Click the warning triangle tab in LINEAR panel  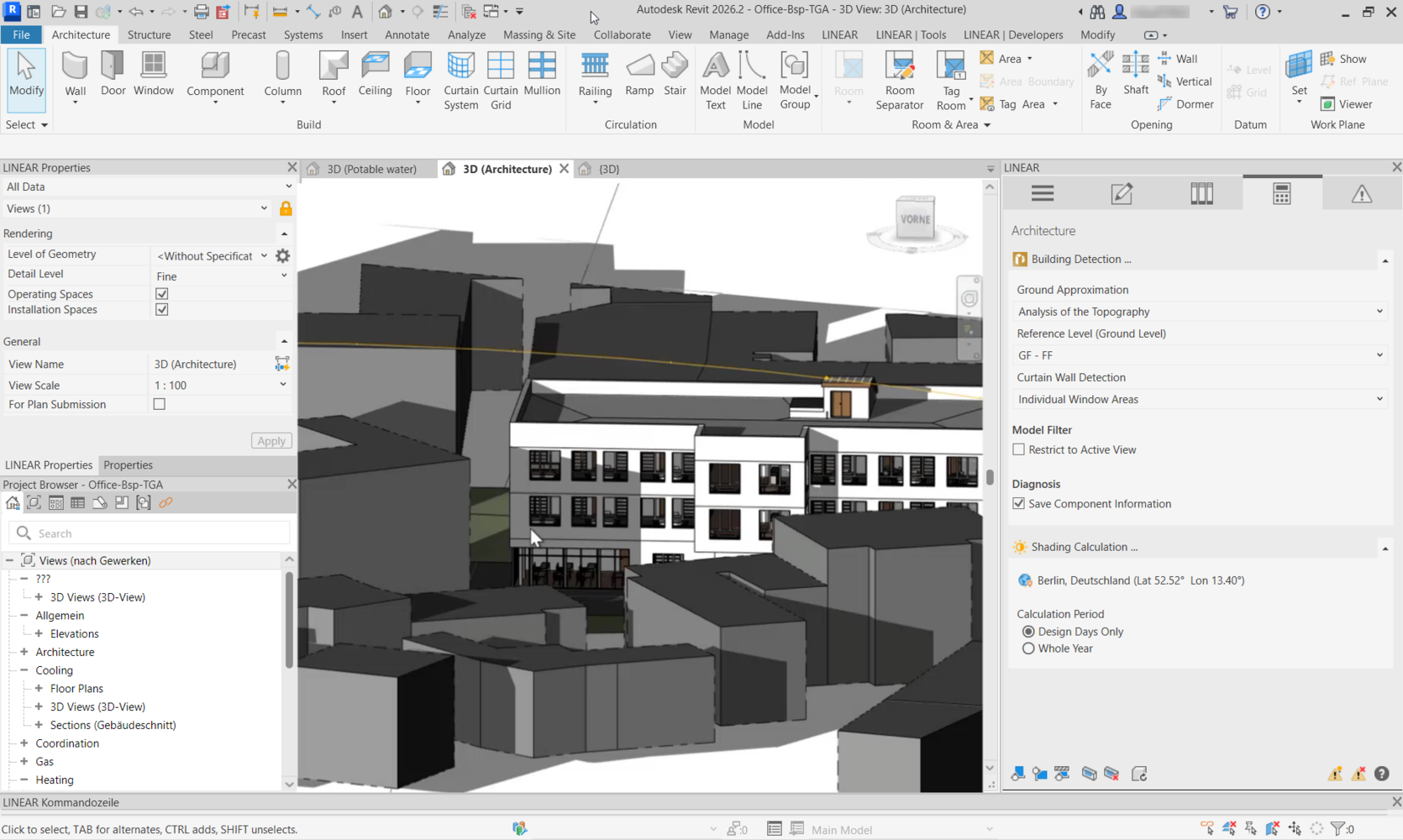coord(1361,194)
